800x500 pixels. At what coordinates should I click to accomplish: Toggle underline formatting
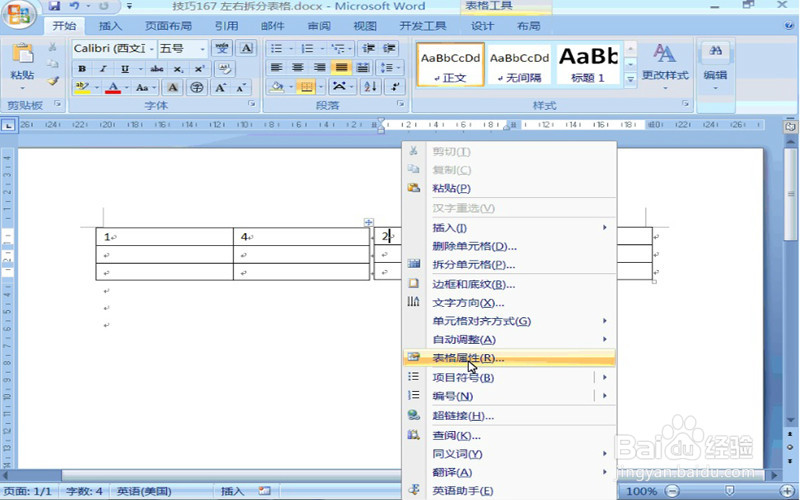click(x=124, y=68)
